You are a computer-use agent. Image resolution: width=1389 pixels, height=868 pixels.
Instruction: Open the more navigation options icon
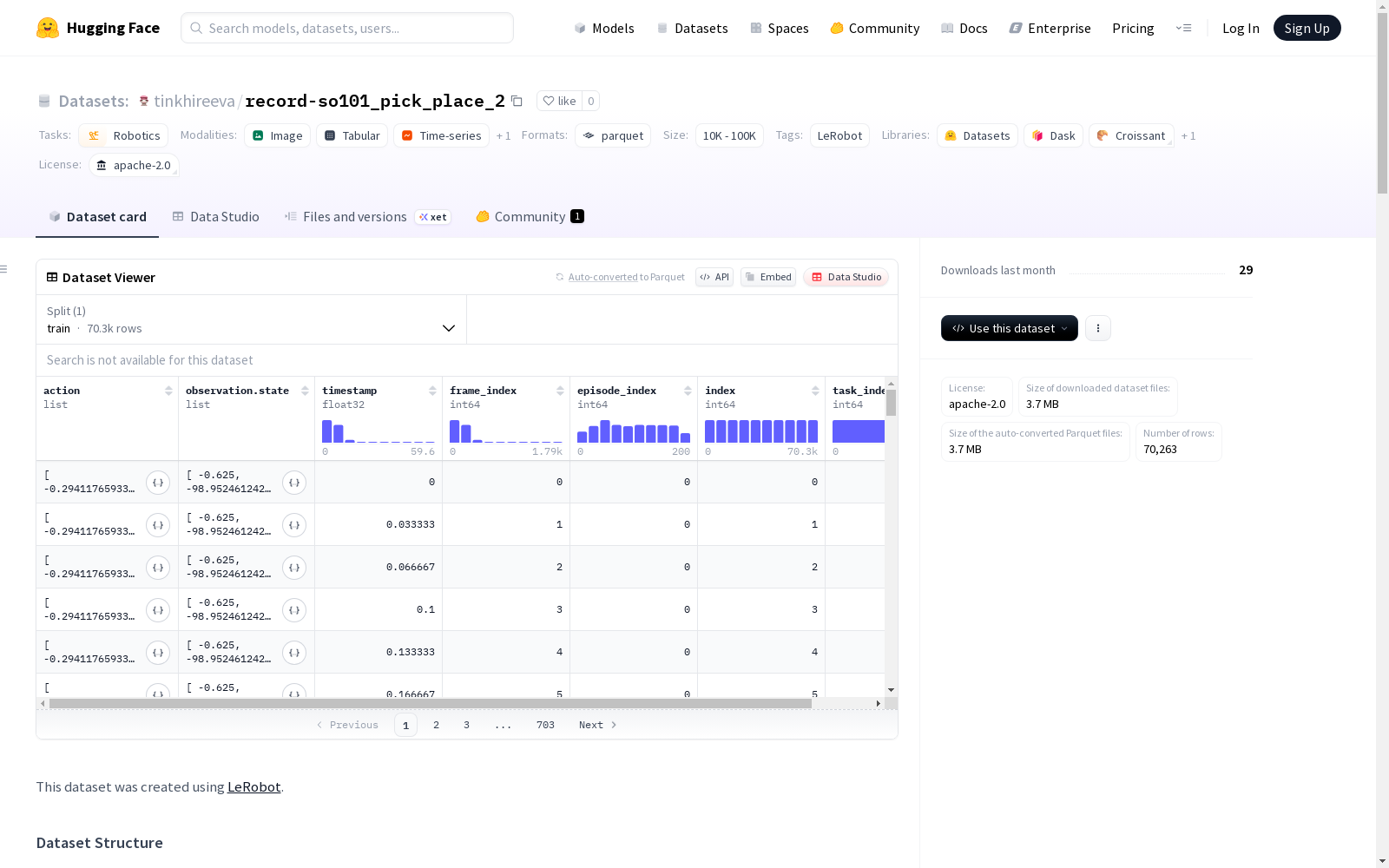click(1183, 28)
